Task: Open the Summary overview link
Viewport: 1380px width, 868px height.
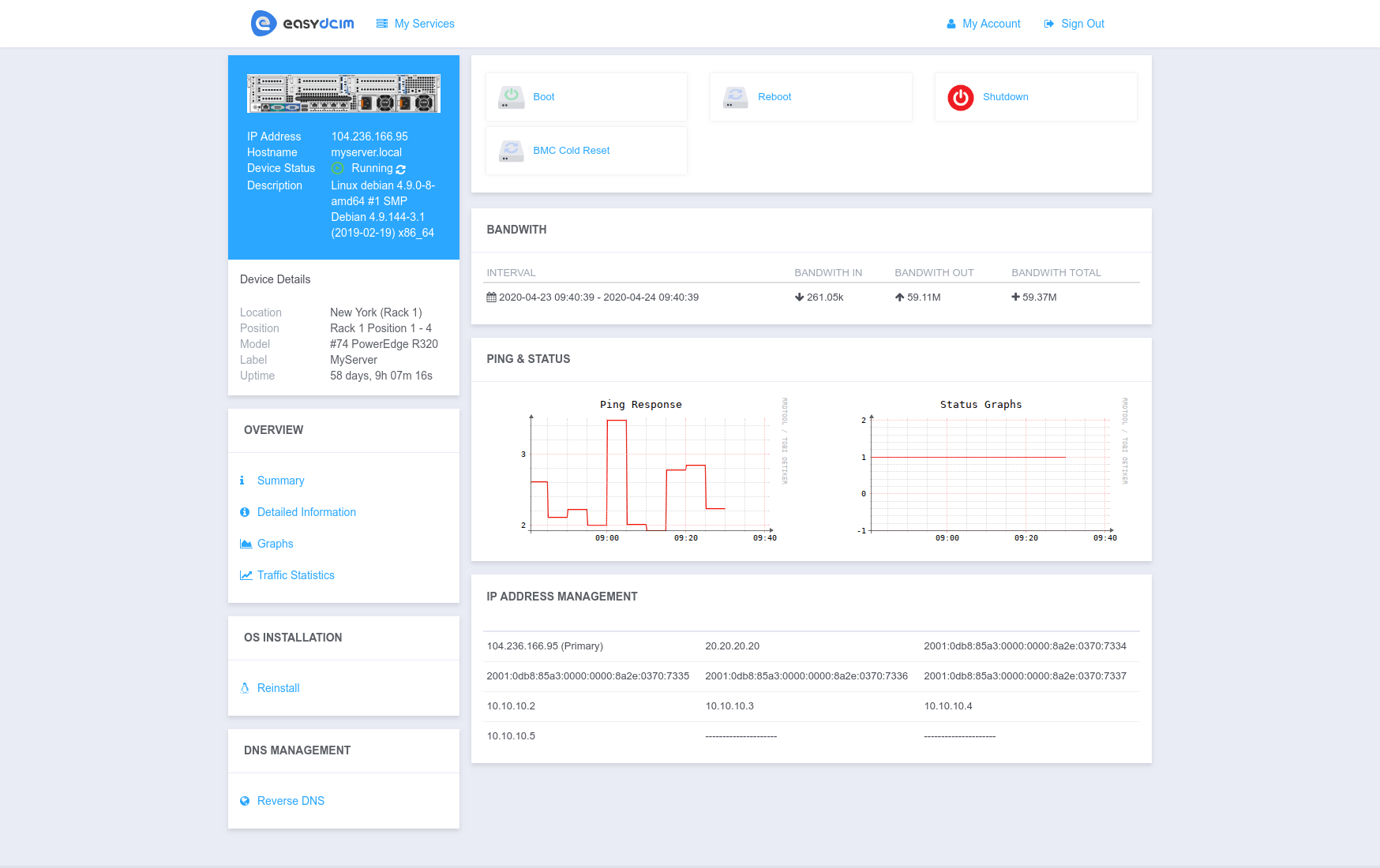Action: [x=280, y=481]
